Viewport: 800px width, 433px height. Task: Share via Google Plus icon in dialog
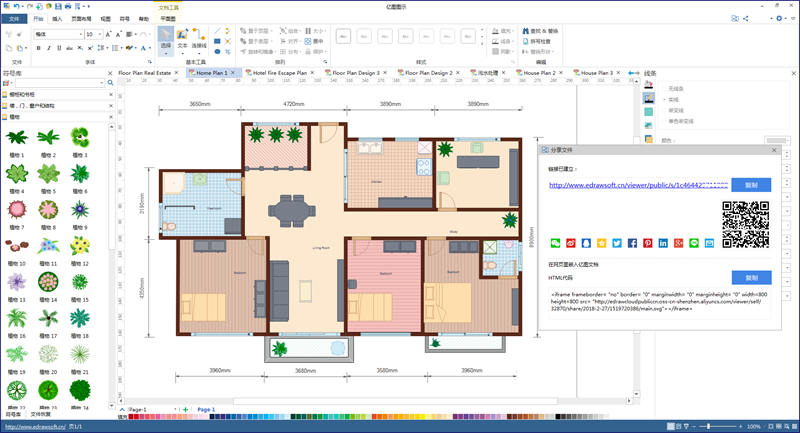[x=678, y=243]
